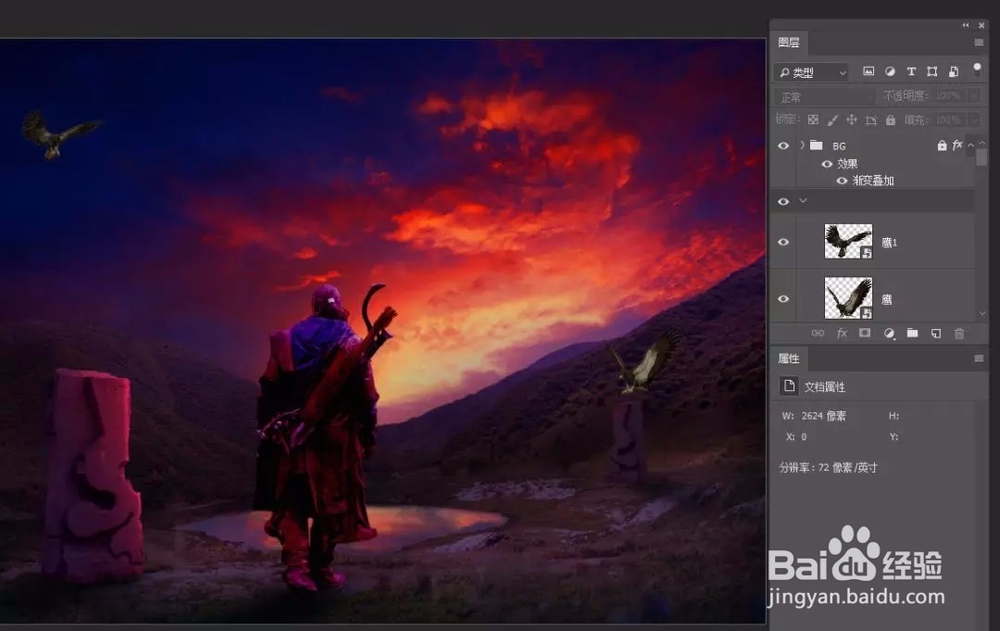
Task: Add a layer style via bottom fx icon
Action: tap(842, 333)
